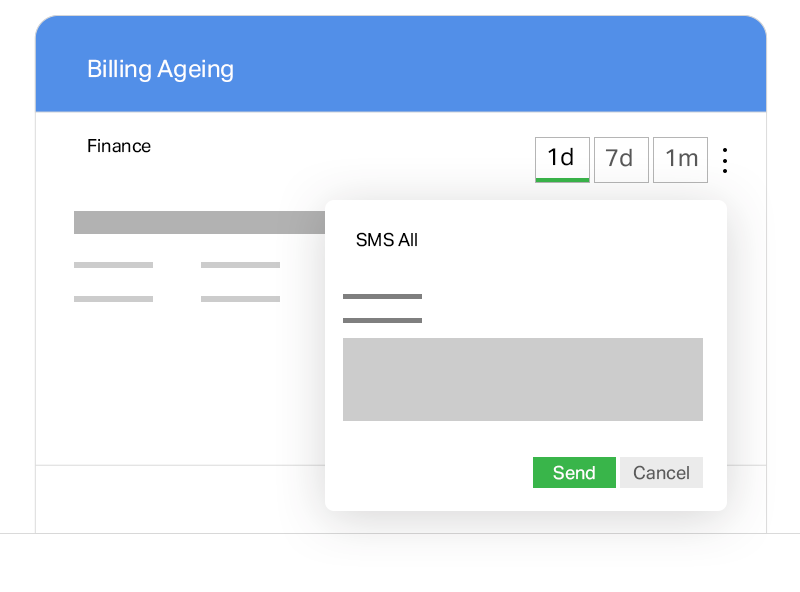The image size is (800, 592).
Task: Select the wide gray table header bar
Action: [x=199, y=223]
